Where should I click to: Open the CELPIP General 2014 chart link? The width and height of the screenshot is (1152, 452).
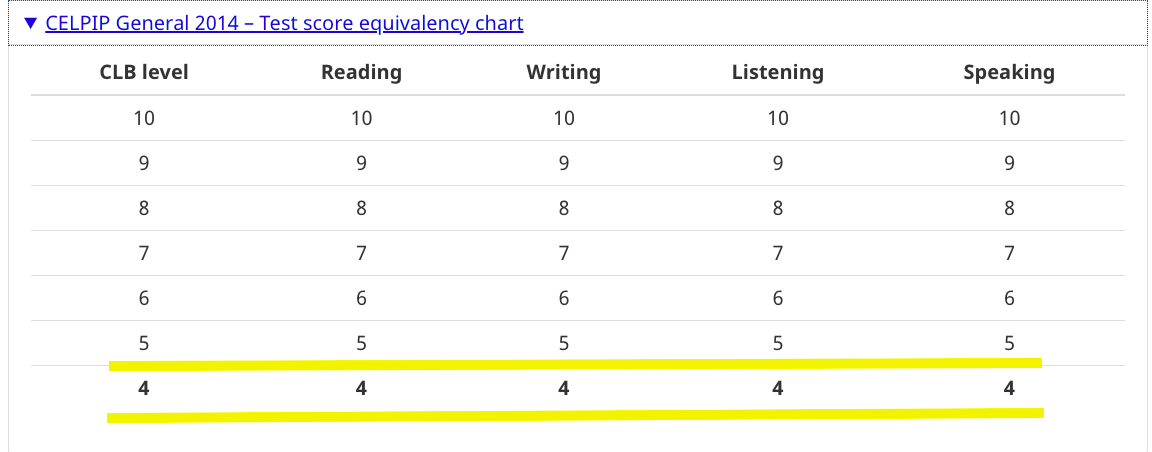(284, 24)
